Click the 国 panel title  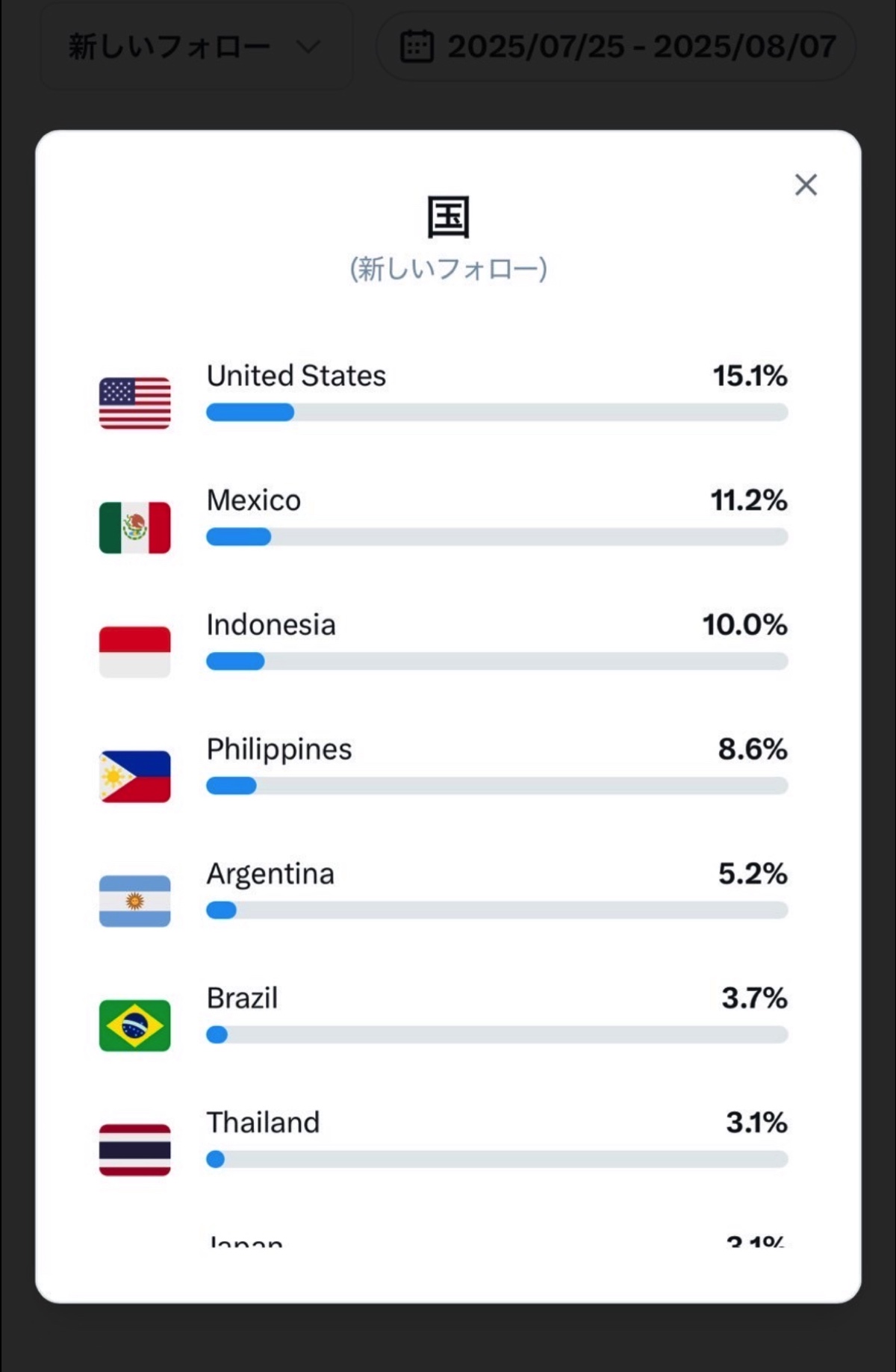(447, 217)
